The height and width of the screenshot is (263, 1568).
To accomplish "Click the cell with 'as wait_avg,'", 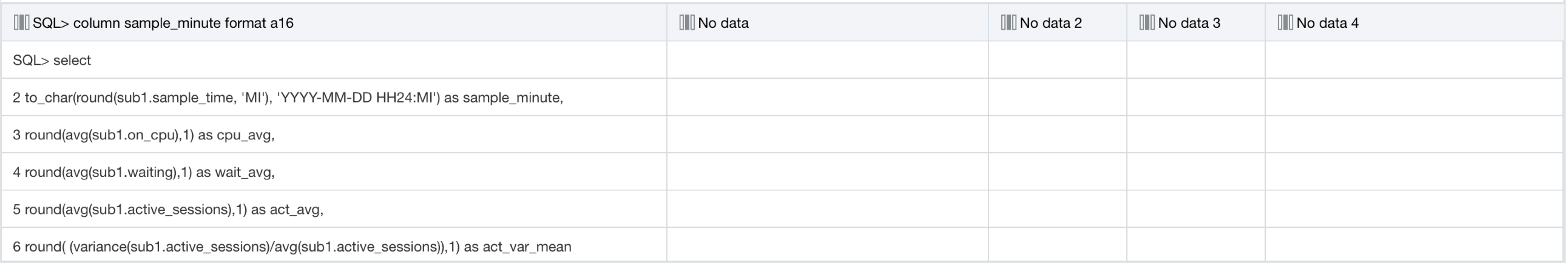I will click(334, 172).
